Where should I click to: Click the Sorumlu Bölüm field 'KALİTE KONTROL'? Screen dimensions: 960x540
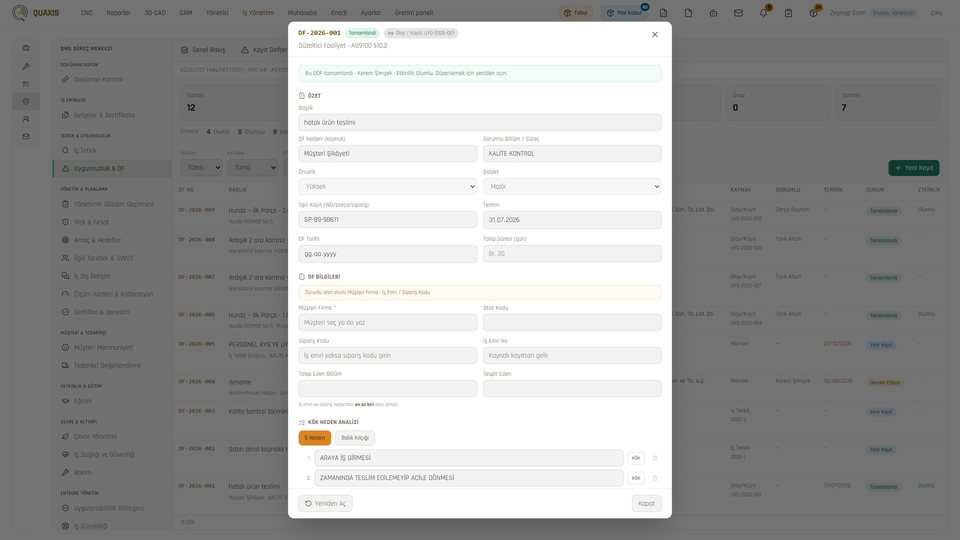(x=572, y=154)
